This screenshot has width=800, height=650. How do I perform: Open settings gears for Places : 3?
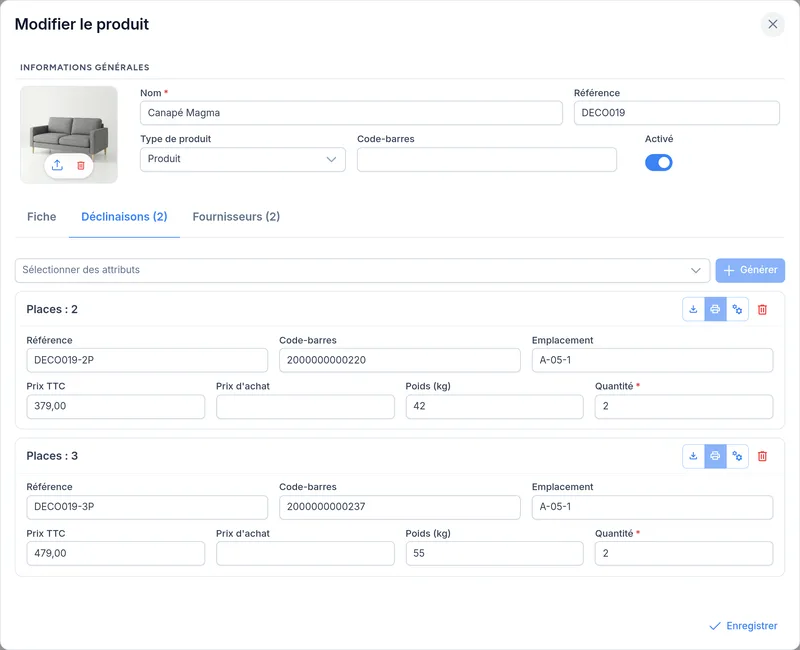[737, 456]
